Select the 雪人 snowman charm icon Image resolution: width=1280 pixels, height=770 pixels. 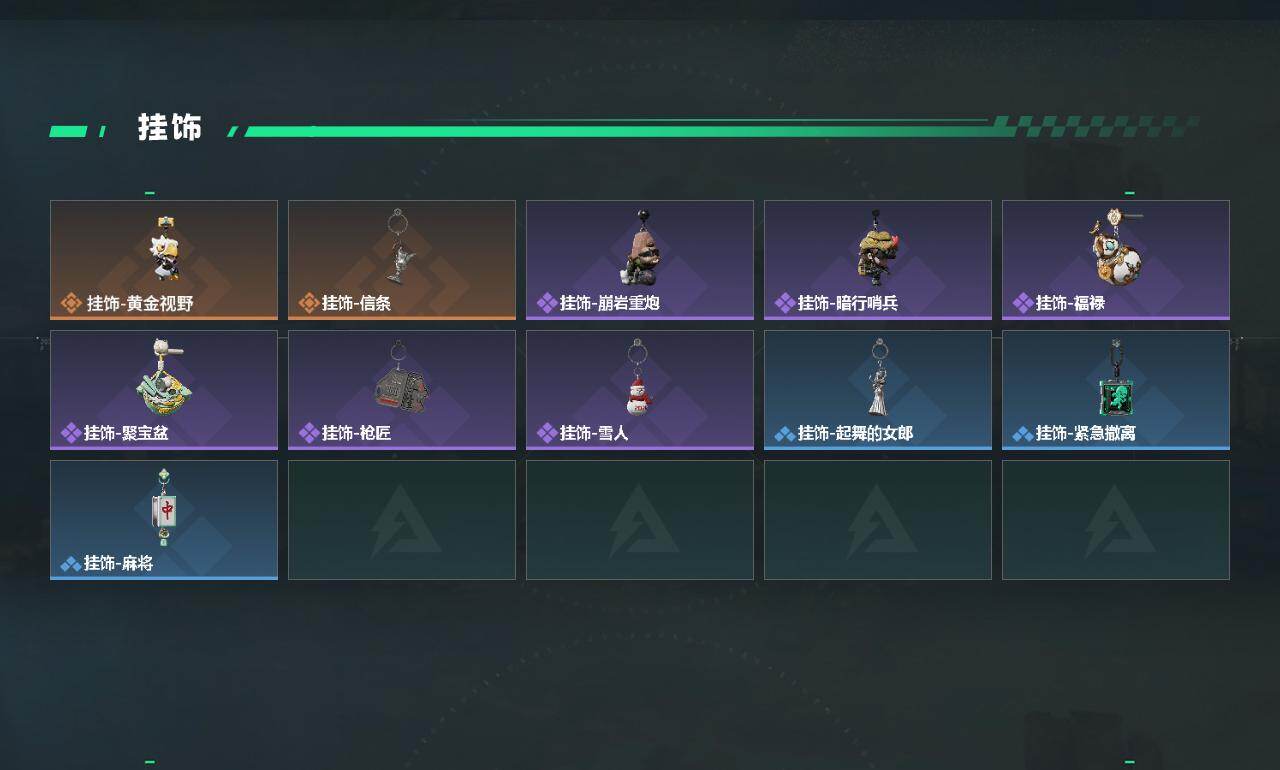point(639,377)
